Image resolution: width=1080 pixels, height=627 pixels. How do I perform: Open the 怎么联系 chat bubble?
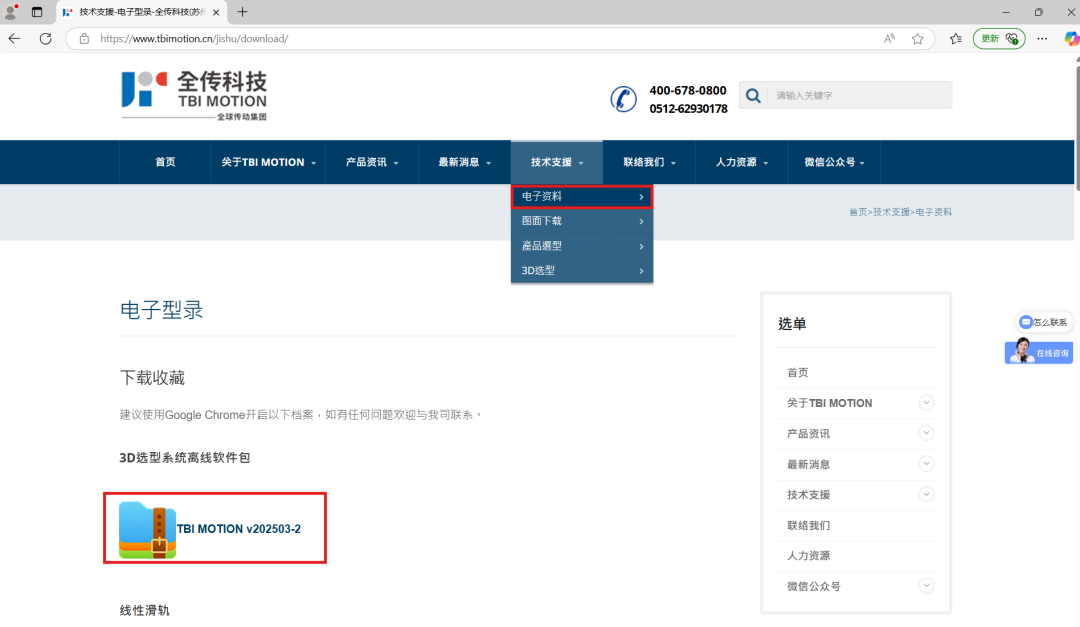tap(1043, 322)
